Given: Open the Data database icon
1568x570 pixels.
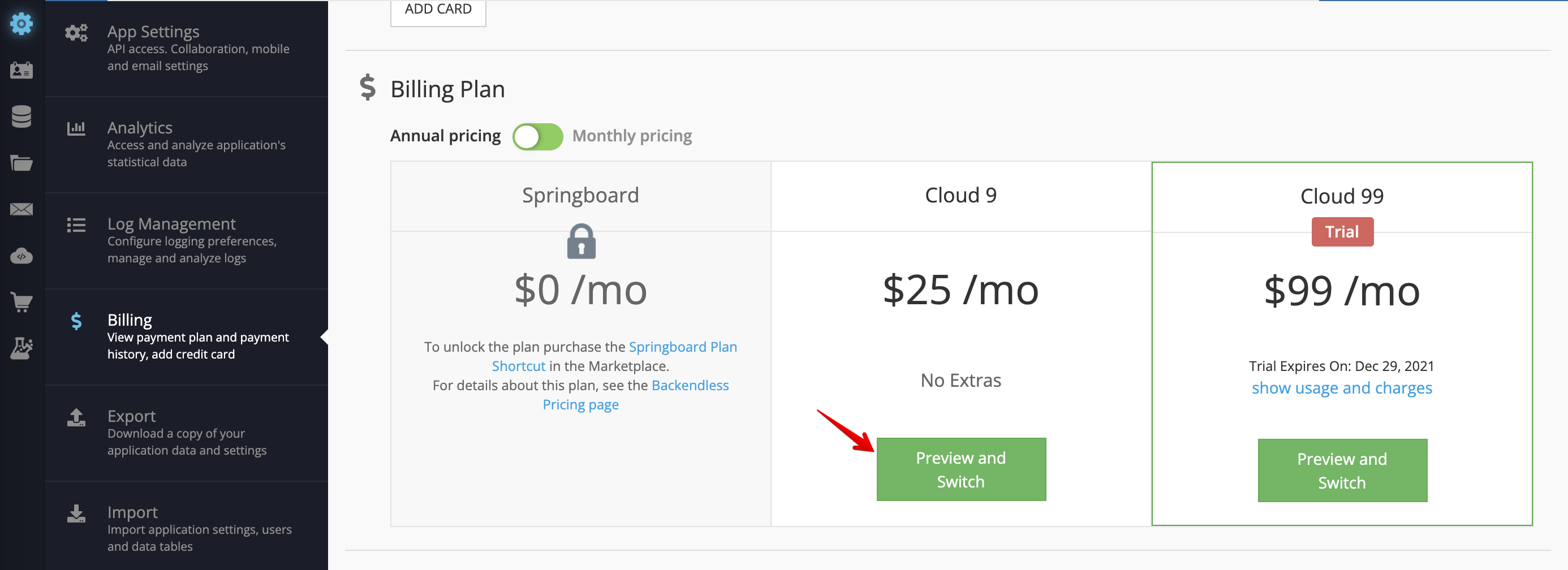Looking at the screenshot, I should point(21,116).
